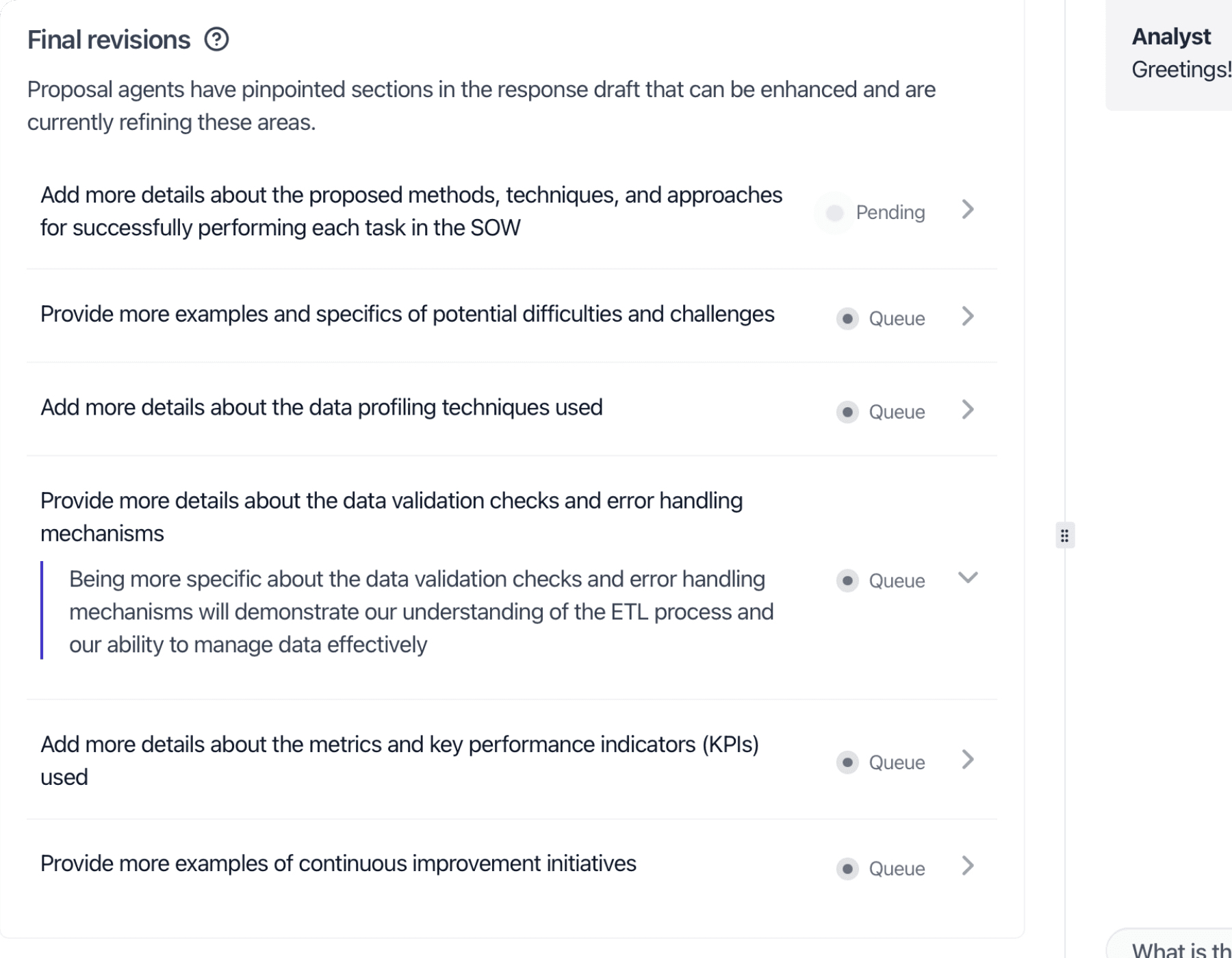The image size is (1232, 958).
Task: Click the Final revisions heading
Action: 109,40
